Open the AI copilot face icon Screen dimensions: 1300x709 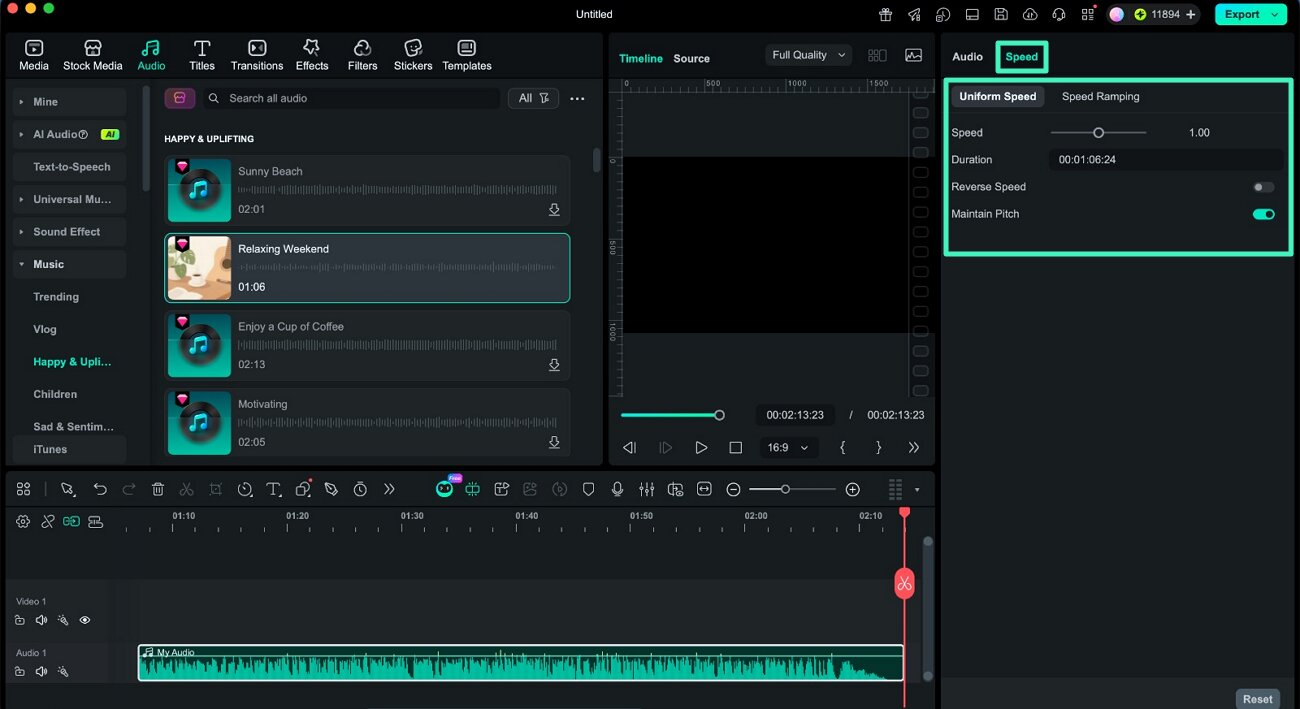click(444, 489)
